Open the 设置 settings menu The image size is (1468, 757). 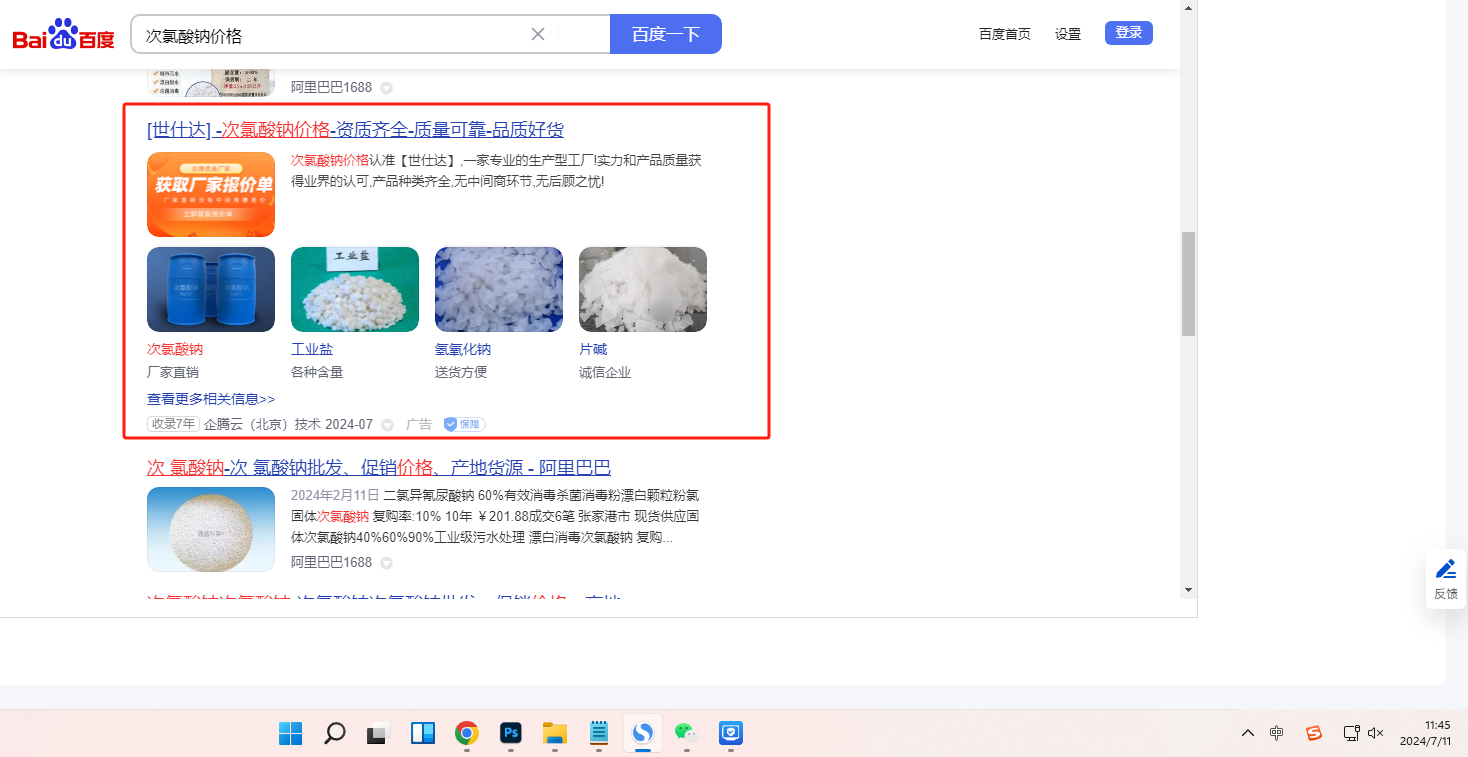(x=1068, y=34)
